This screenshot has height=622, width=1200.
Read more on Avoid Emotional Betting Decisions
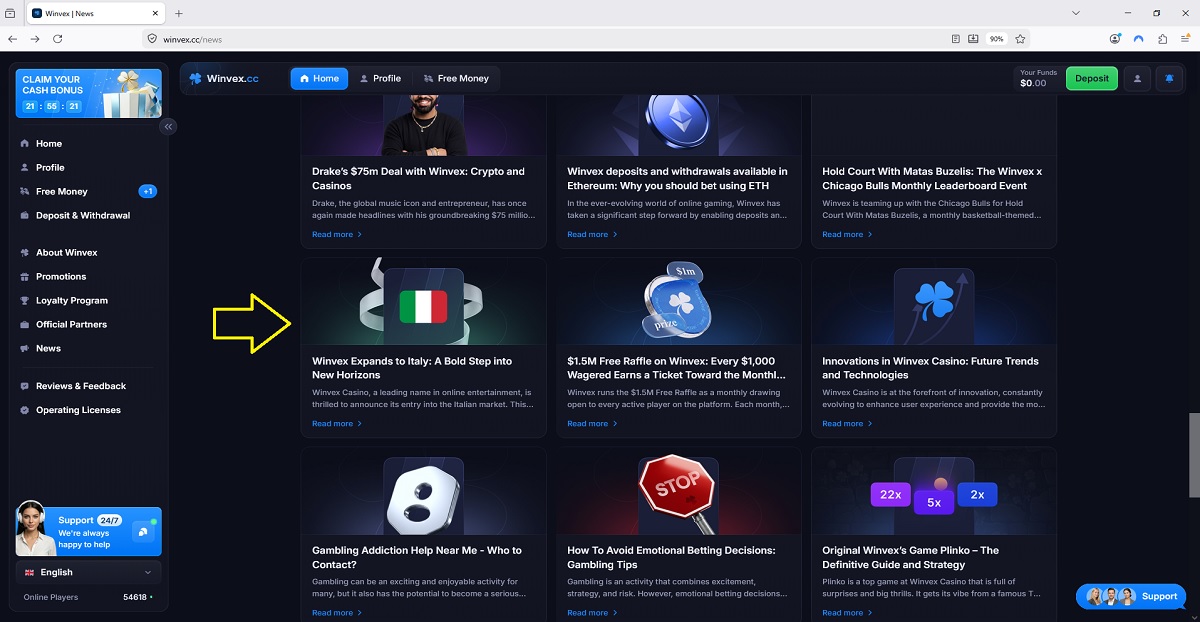[x=592, y=613]
